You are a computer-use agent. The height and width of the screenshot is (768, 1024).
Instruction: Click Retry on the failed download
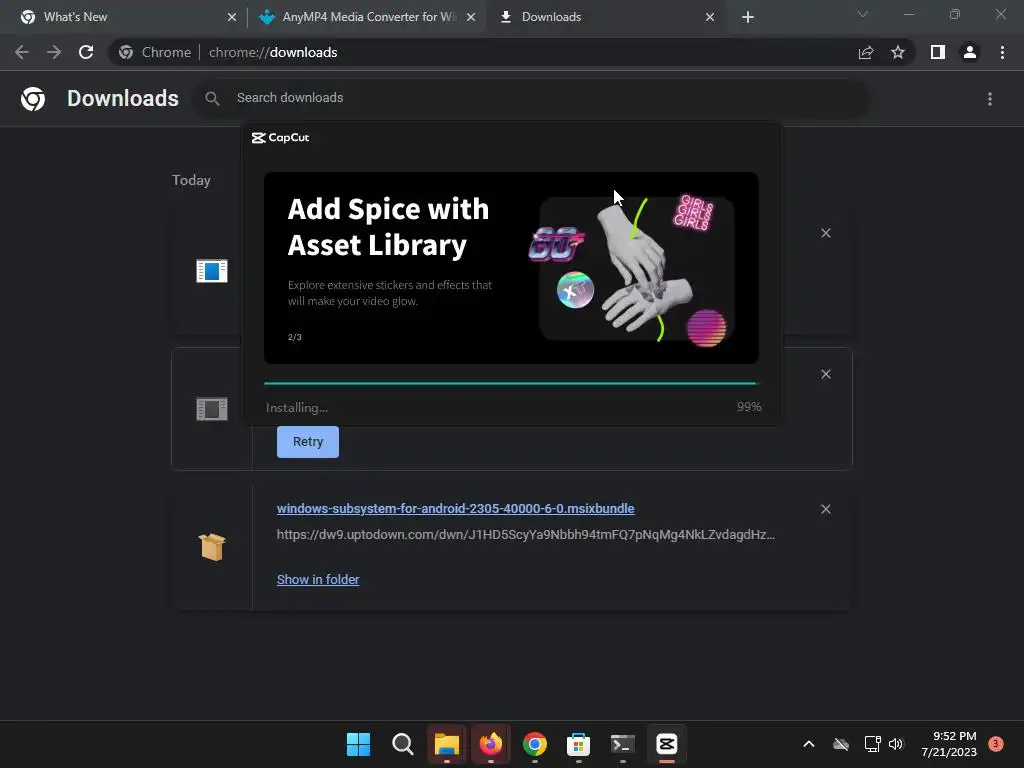308,442
